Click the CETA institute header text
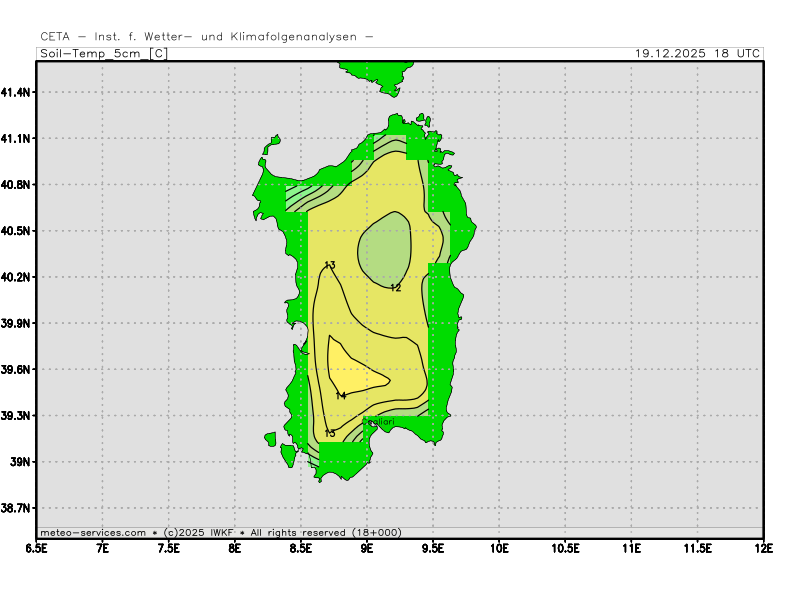 (x=207, y=36)
